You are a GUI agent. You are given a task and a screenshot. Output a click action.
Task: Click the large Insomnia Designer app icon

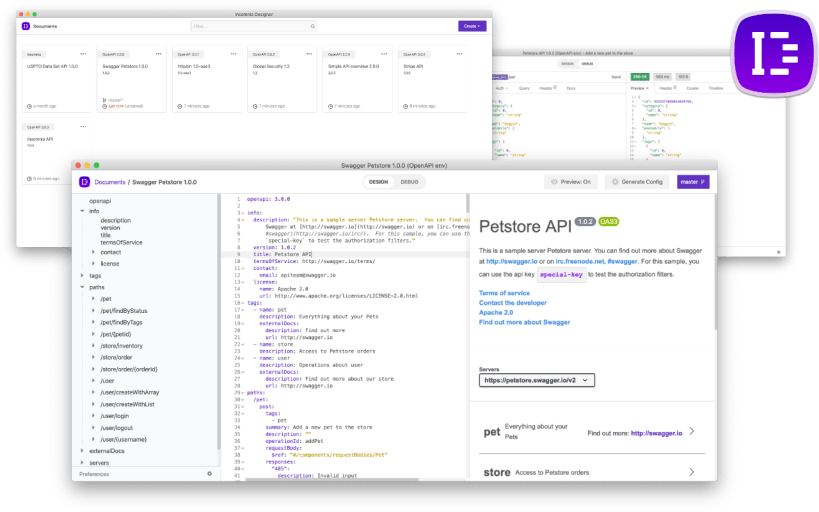click(x=774, y=54)
